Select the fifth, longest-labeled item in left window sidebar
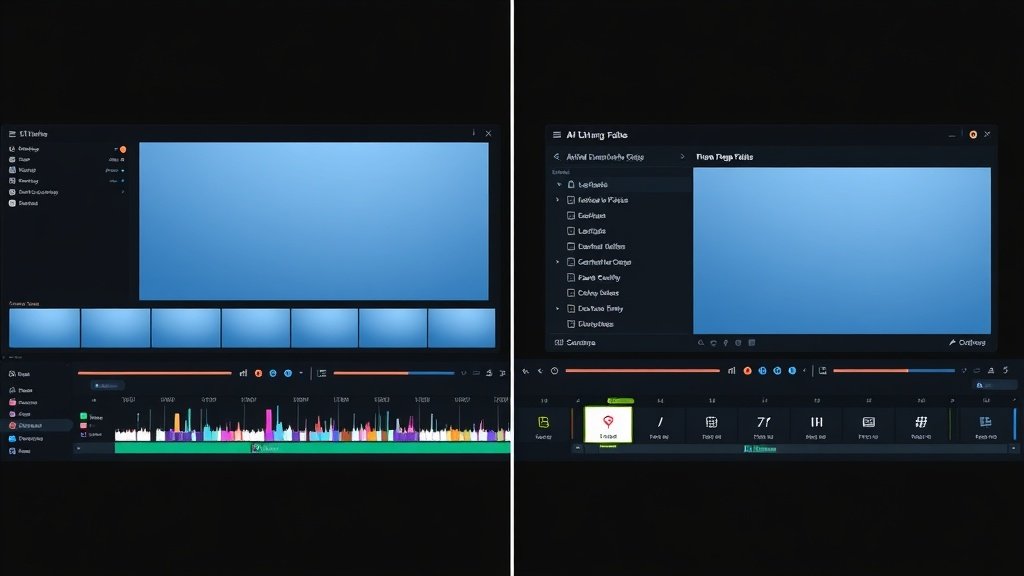Screen dimensions: 1024x576 [x=34, y=192]
